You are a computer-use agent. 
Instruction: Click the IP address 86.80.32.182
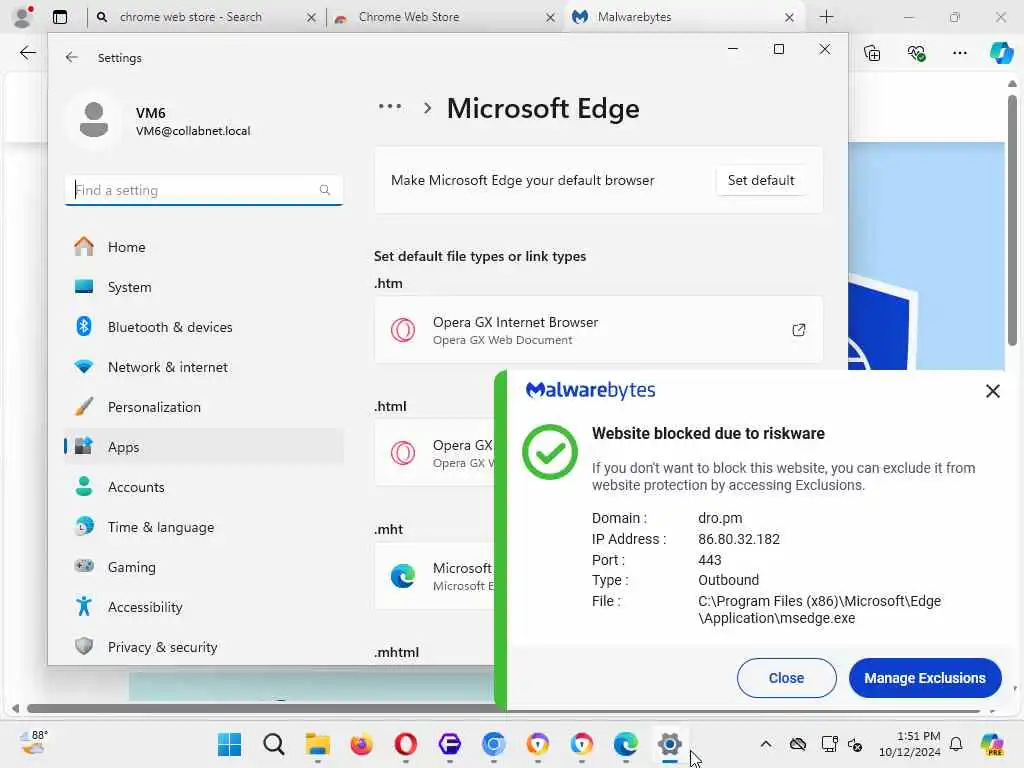click(x=739, y=539)
